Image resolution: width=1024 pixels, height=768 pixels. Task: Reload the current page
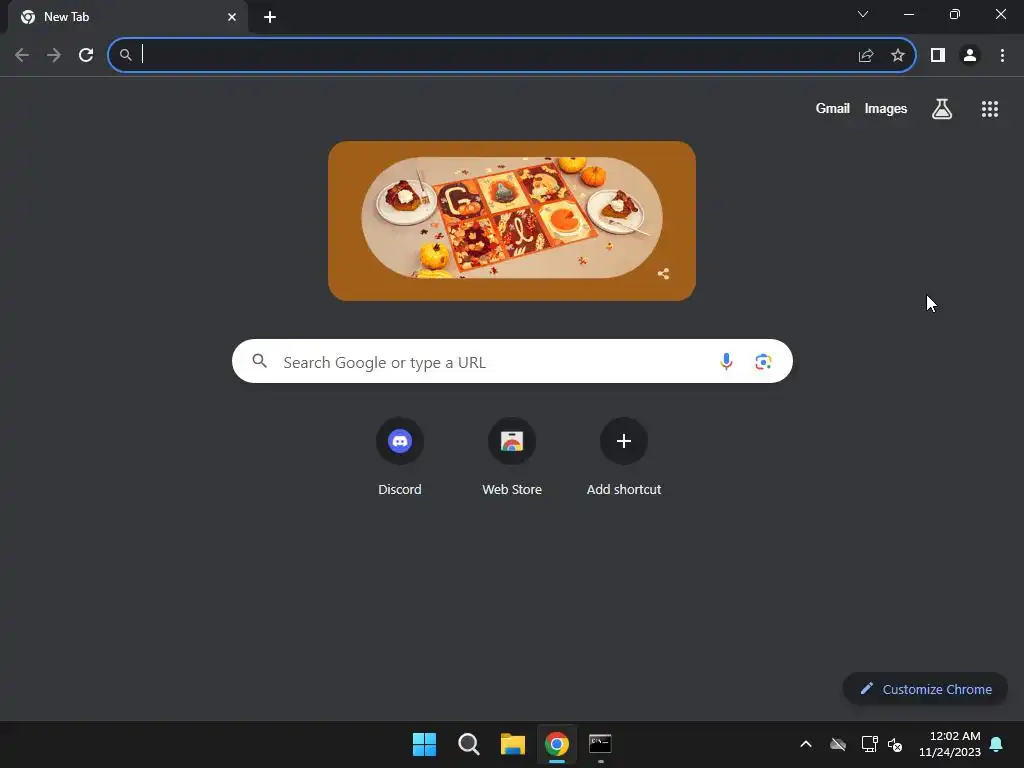(86, 55)
